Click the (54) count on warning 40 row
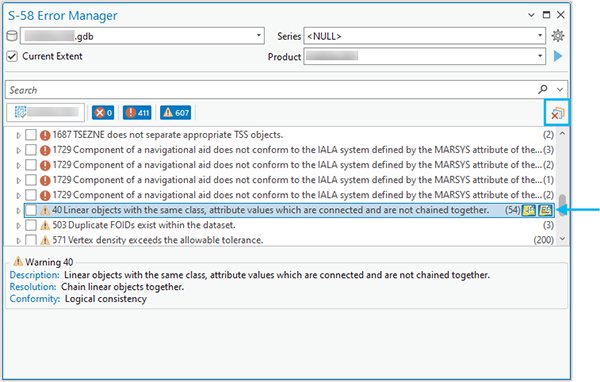The image size is (600, 382). tap(512, 210)
